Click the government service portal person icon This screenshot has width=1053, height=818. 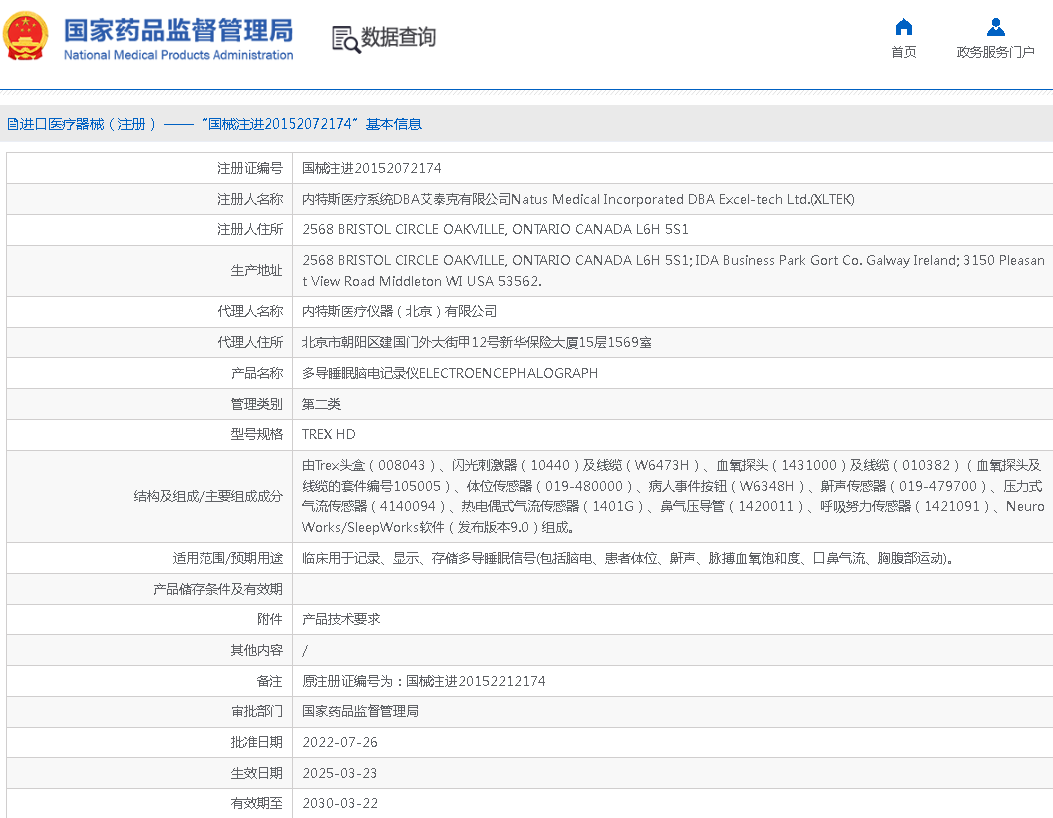[x=995, y=27]
